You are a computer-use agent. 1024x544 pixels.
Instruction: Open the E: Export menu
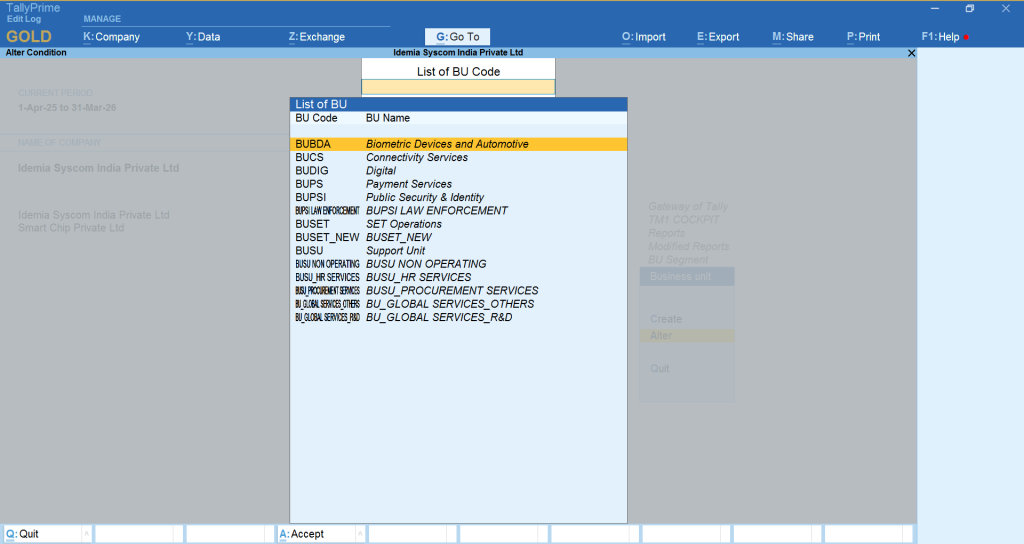[x=718, y=37]
